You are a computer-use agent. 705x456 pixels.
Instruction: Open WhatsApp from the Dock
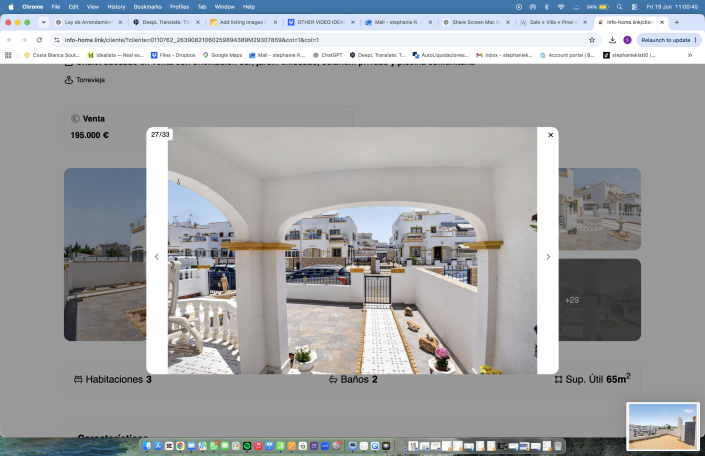click(214, 446)
